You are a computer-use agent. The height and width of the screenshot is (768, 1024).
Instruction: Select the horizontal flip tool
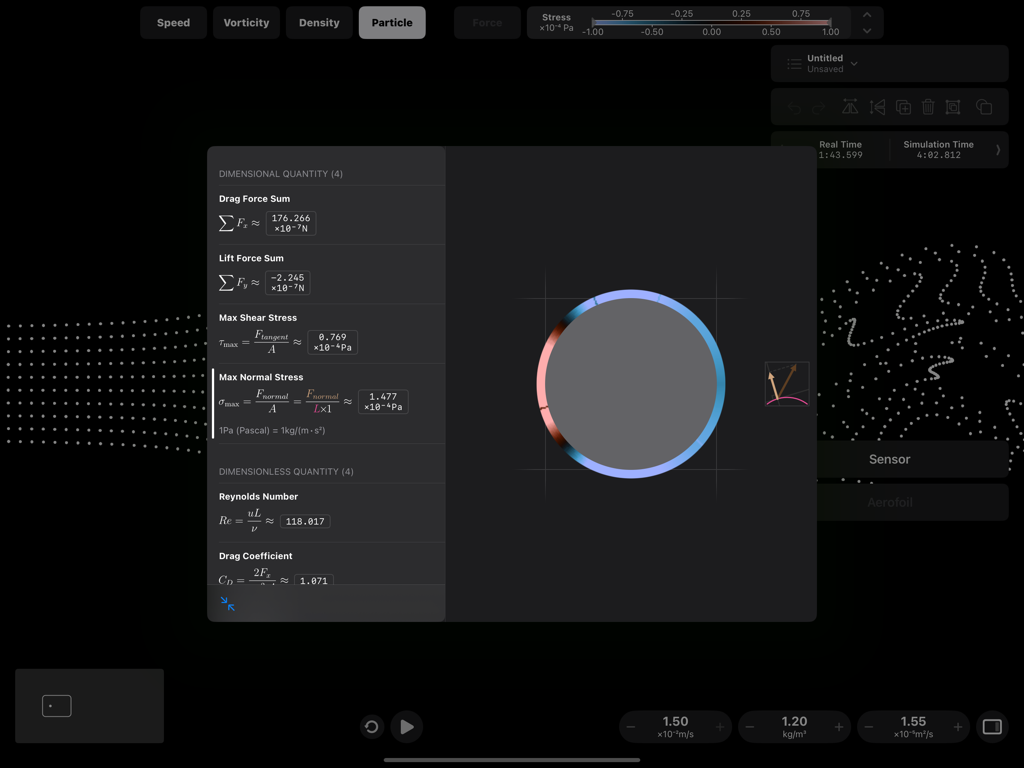pos(850,107)
